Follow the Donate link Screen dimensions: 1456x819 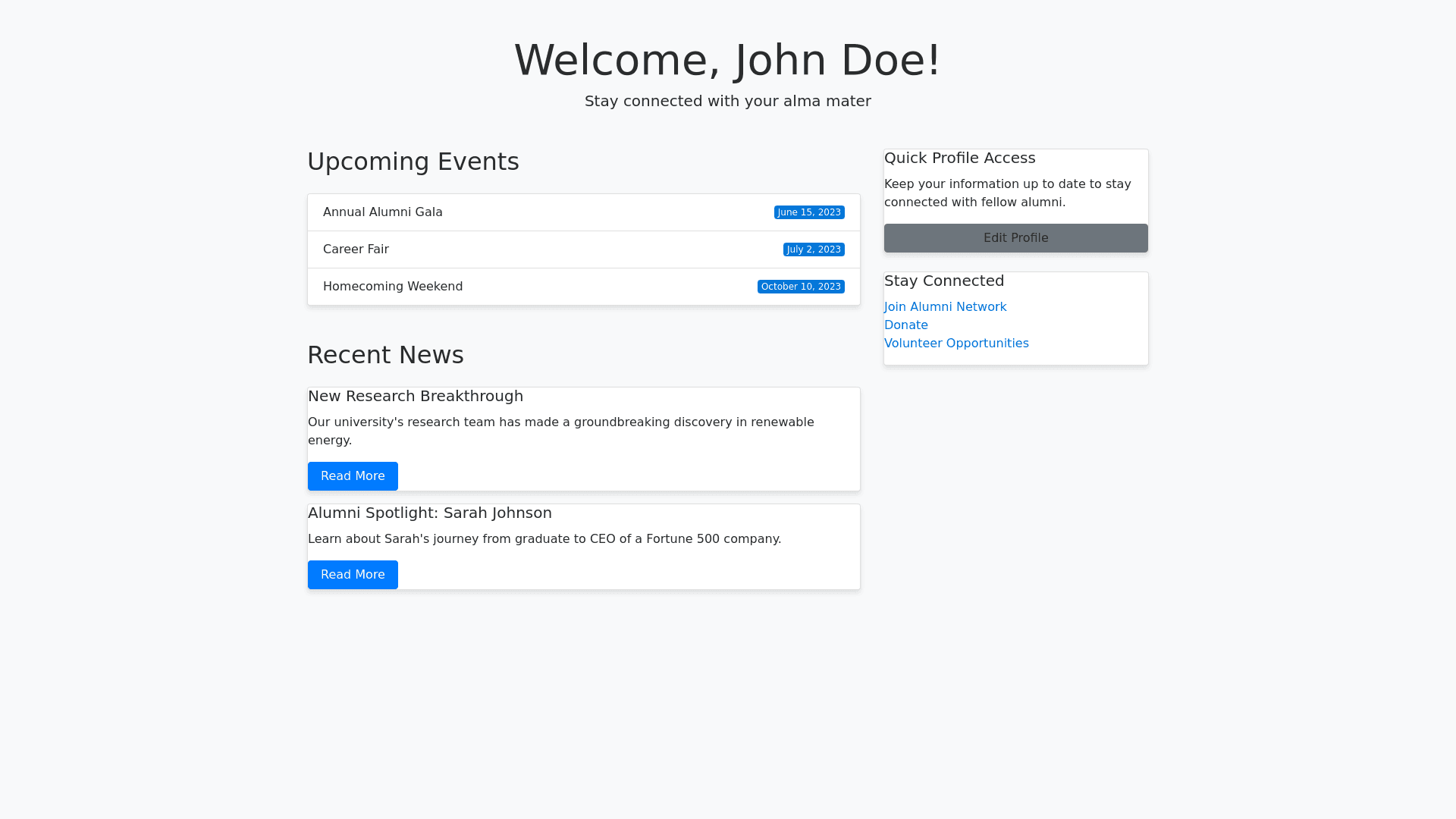pyautogui.click(x=905, y=325)
